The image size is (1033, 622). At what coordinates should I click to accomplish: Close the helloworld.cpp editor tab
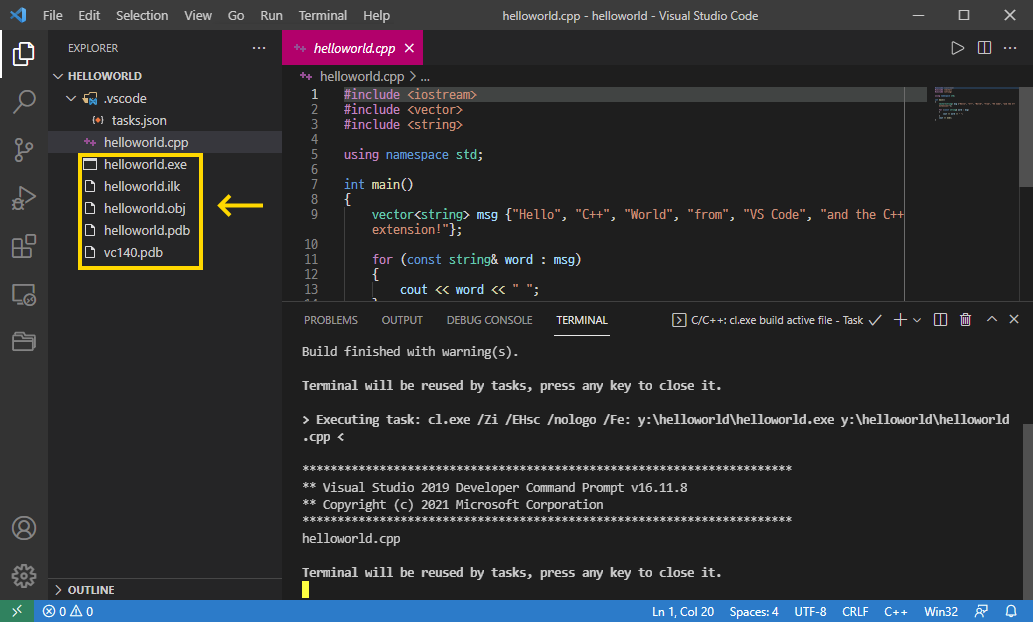pyautogui.click(x=409, y=48)
